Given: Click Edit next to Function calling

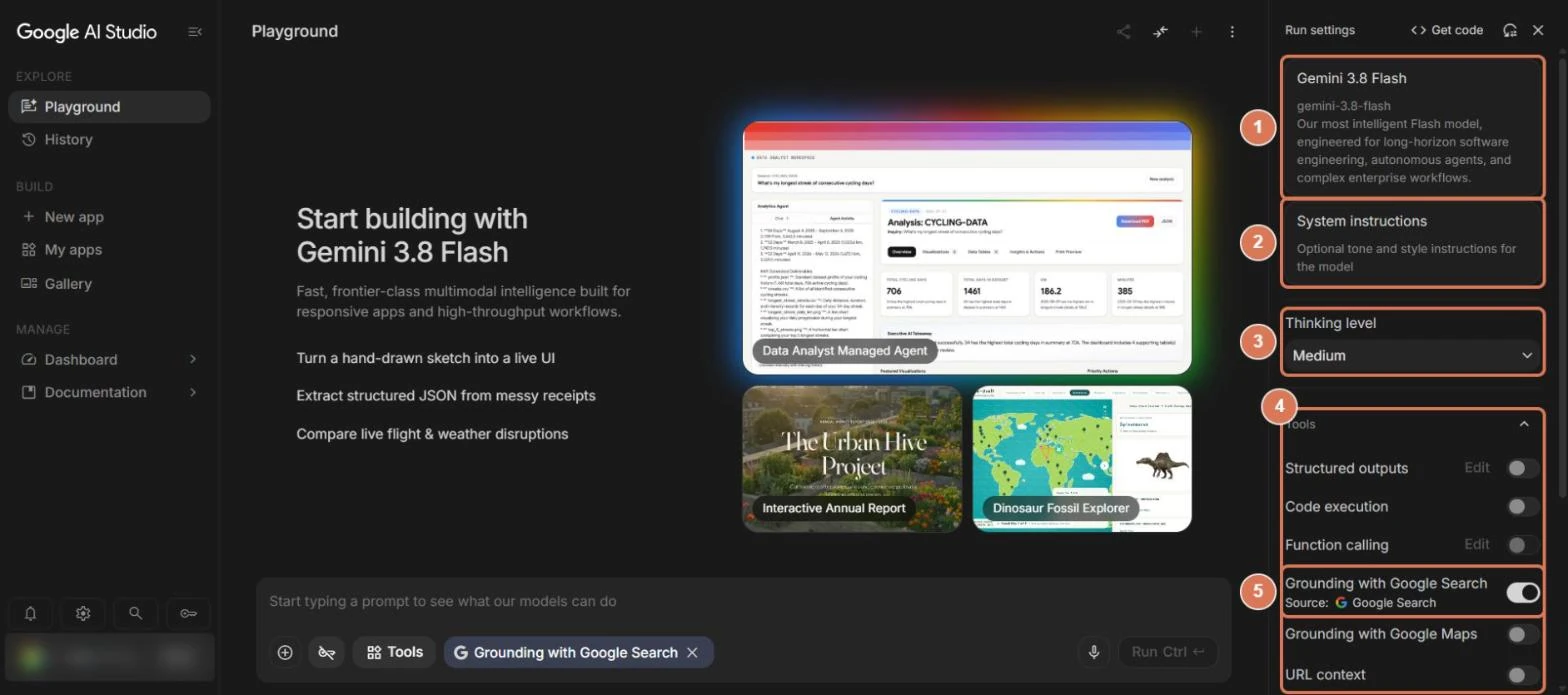Looking at the screenshot, I should click(x=1477, y=544).
